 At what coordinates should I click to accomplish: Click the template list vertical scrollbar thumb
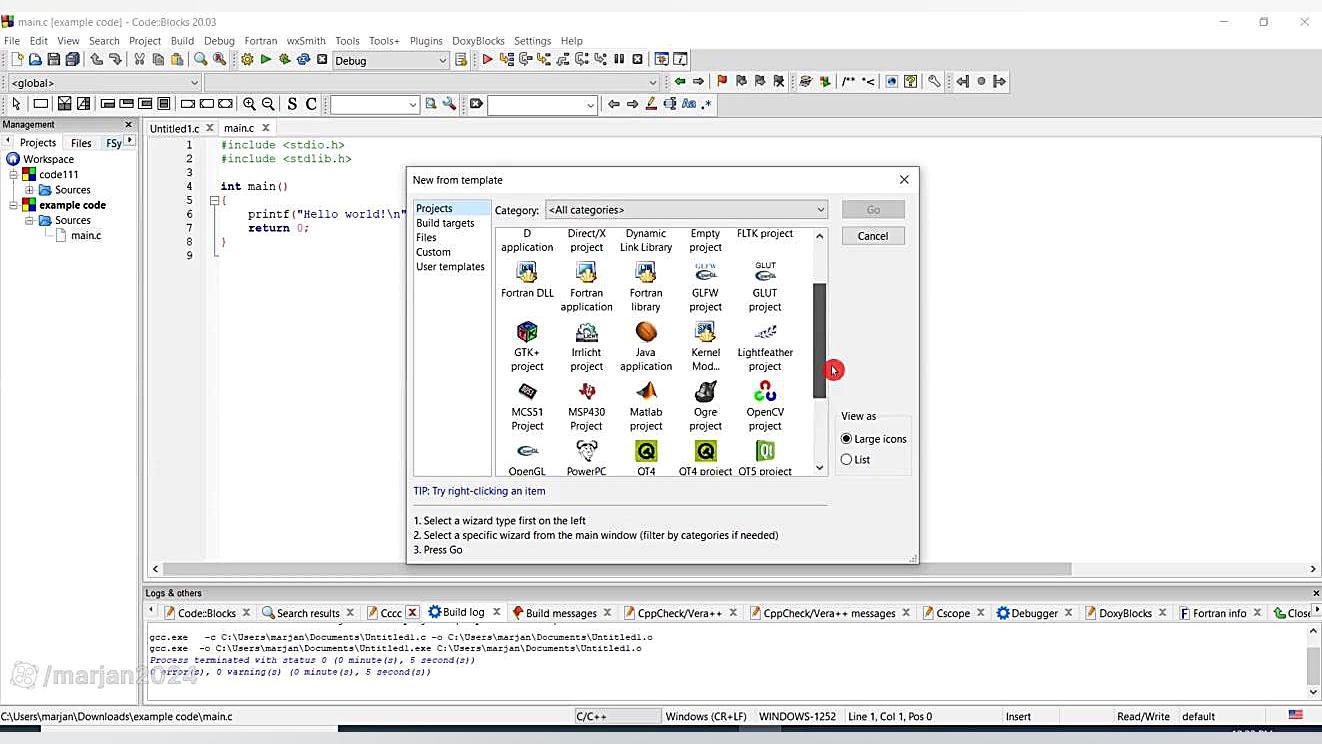819,340
